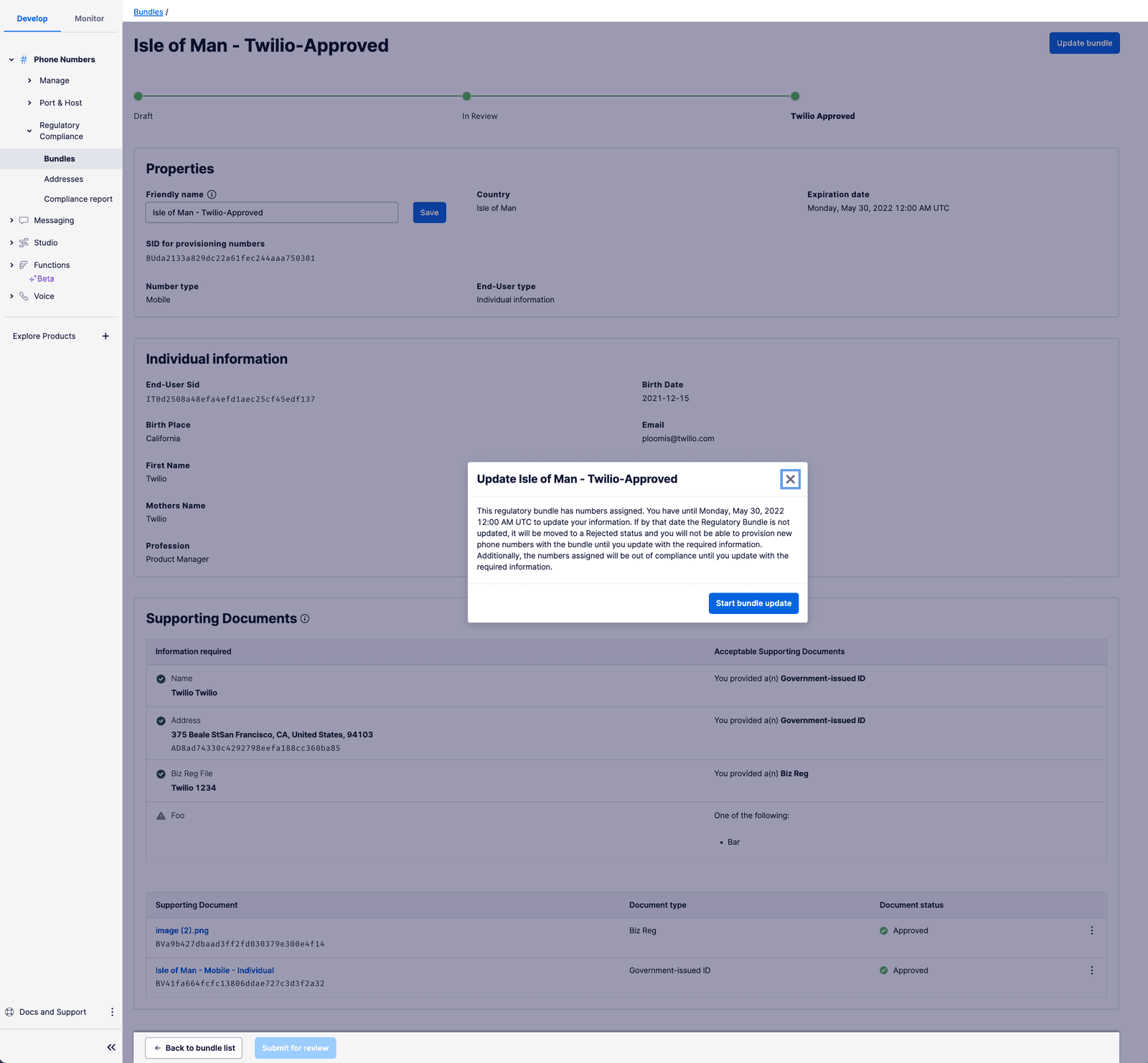Image resolution: width=1148 pixels, height=1063 pixels.
Task: Collapse the Regulatory Compliance section
Action: (29, 131)
